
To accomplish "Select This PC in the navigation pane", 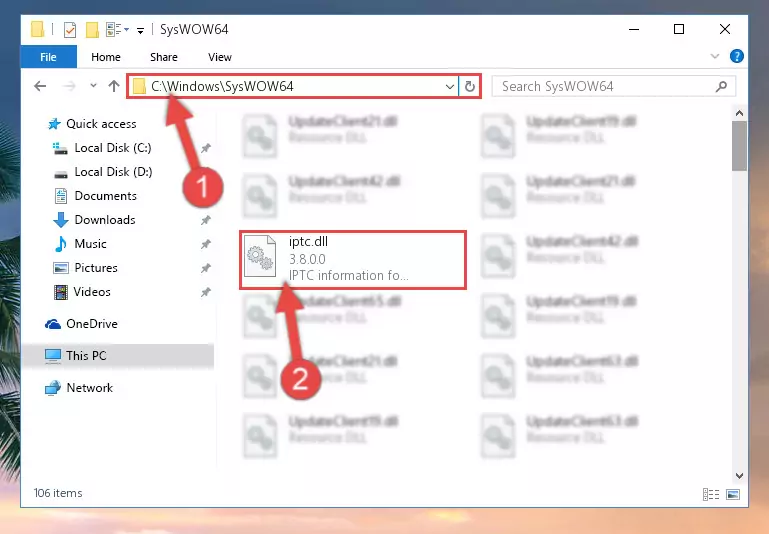I will click(x=86, y=356).
